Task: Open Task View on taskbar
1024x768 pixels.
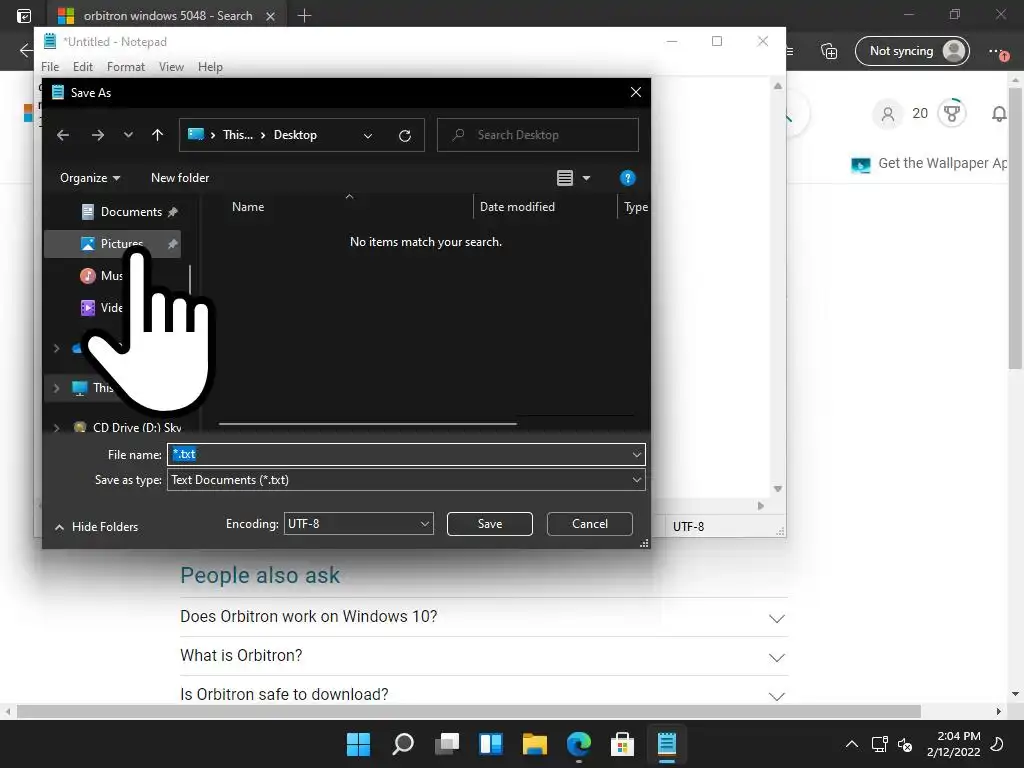Action: 447,744
